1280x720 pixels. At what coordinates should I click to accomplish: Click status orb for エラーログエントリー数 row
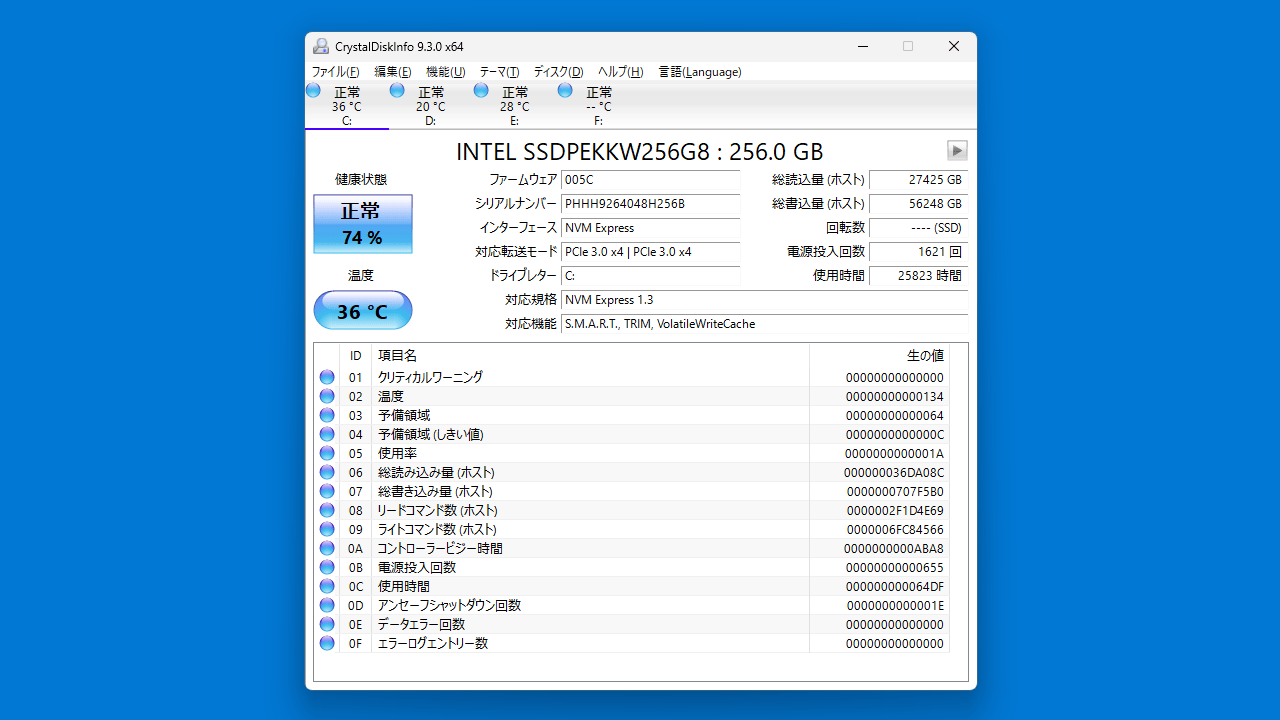[327, 643]
